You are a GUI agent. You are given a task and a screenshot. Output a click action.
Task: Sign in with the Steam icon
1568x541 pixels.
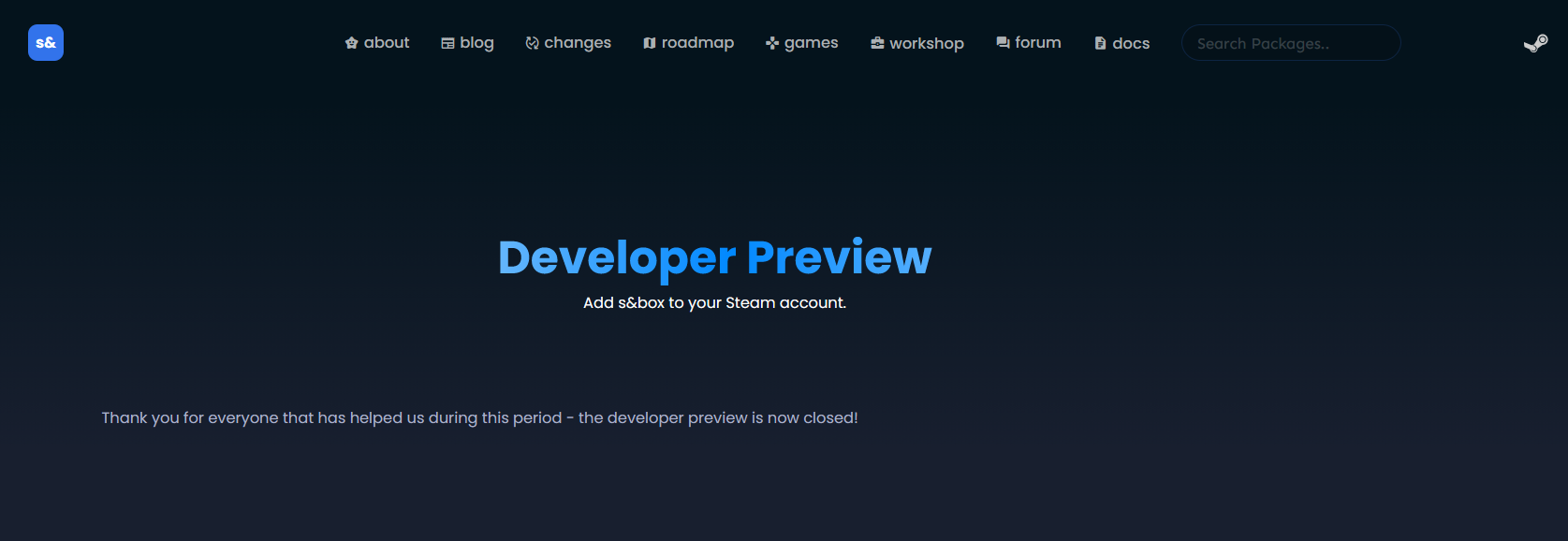[x=1535, y=43]
